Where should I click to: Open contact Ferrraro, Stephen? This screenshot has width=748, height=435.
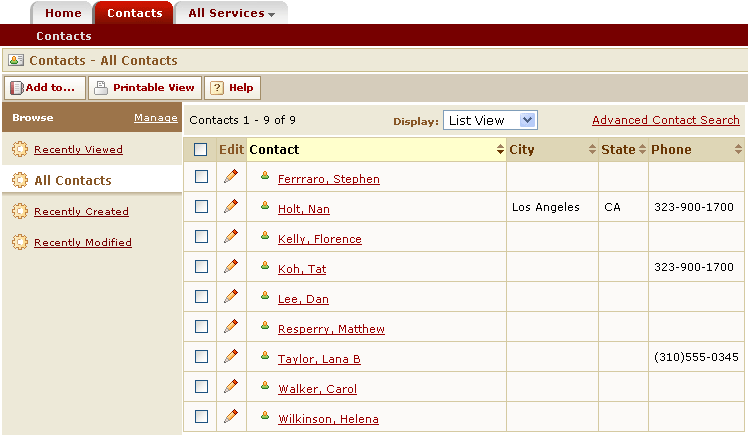coord(329,179)
